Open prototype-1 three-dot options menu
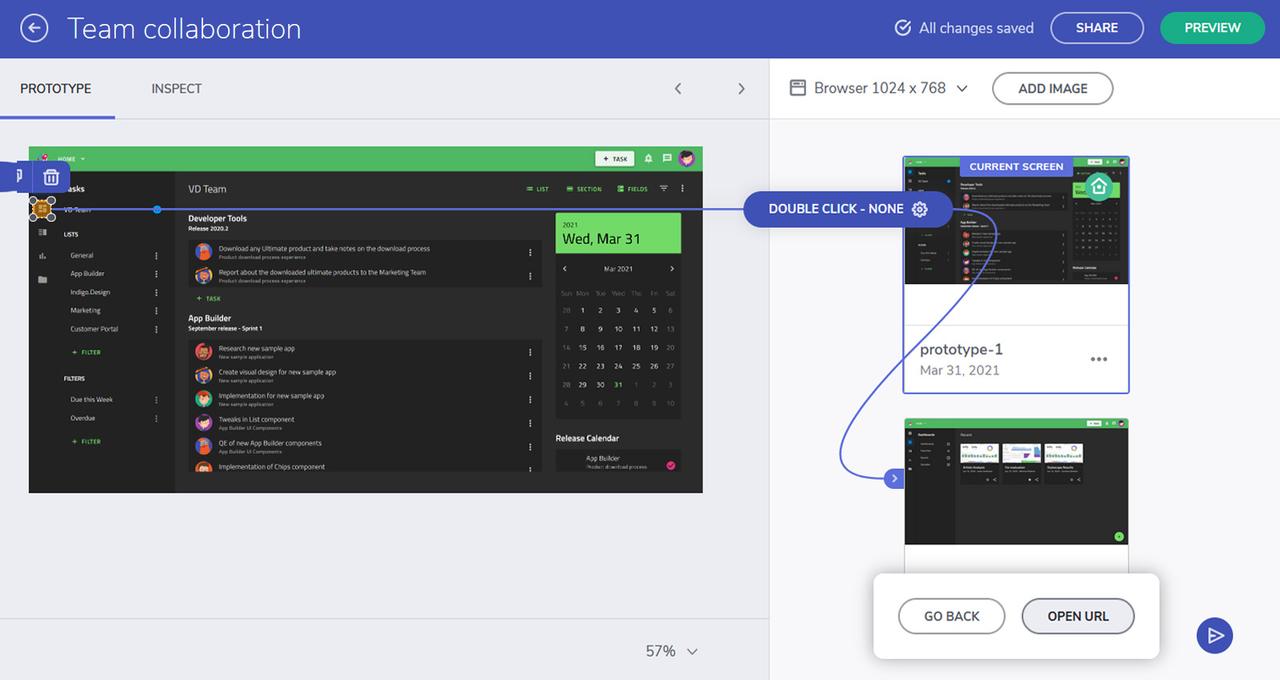 pyautogui.click(x=1099, y=360)
